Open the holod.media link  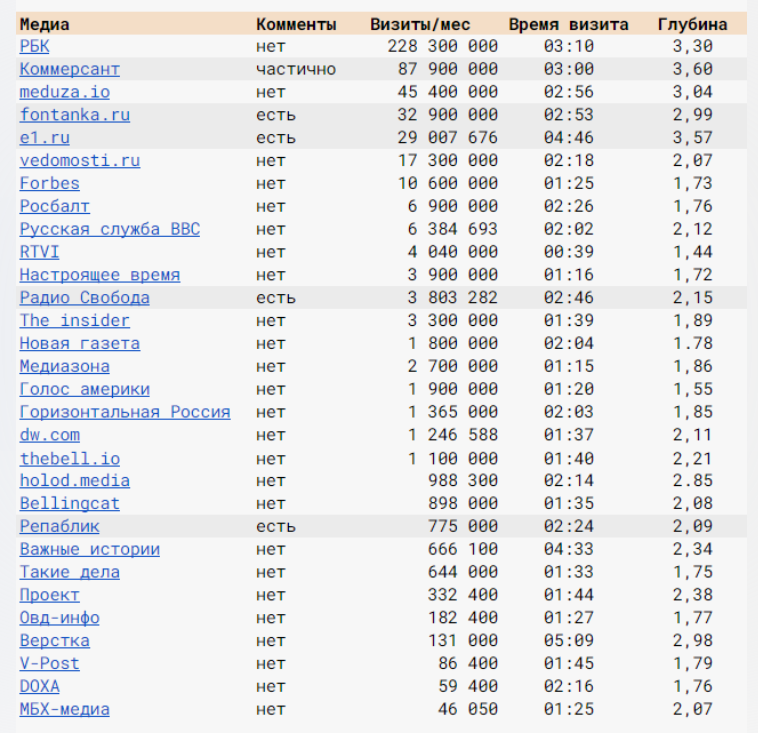[x=74, y=481]
